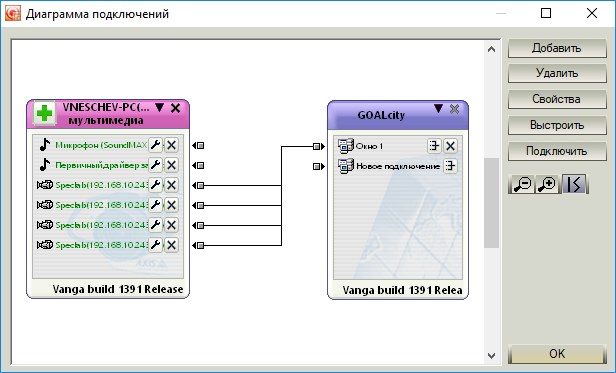616x373 pixels.
Task: Open layout button of Новое подключение row
Action: click(450, 166)
